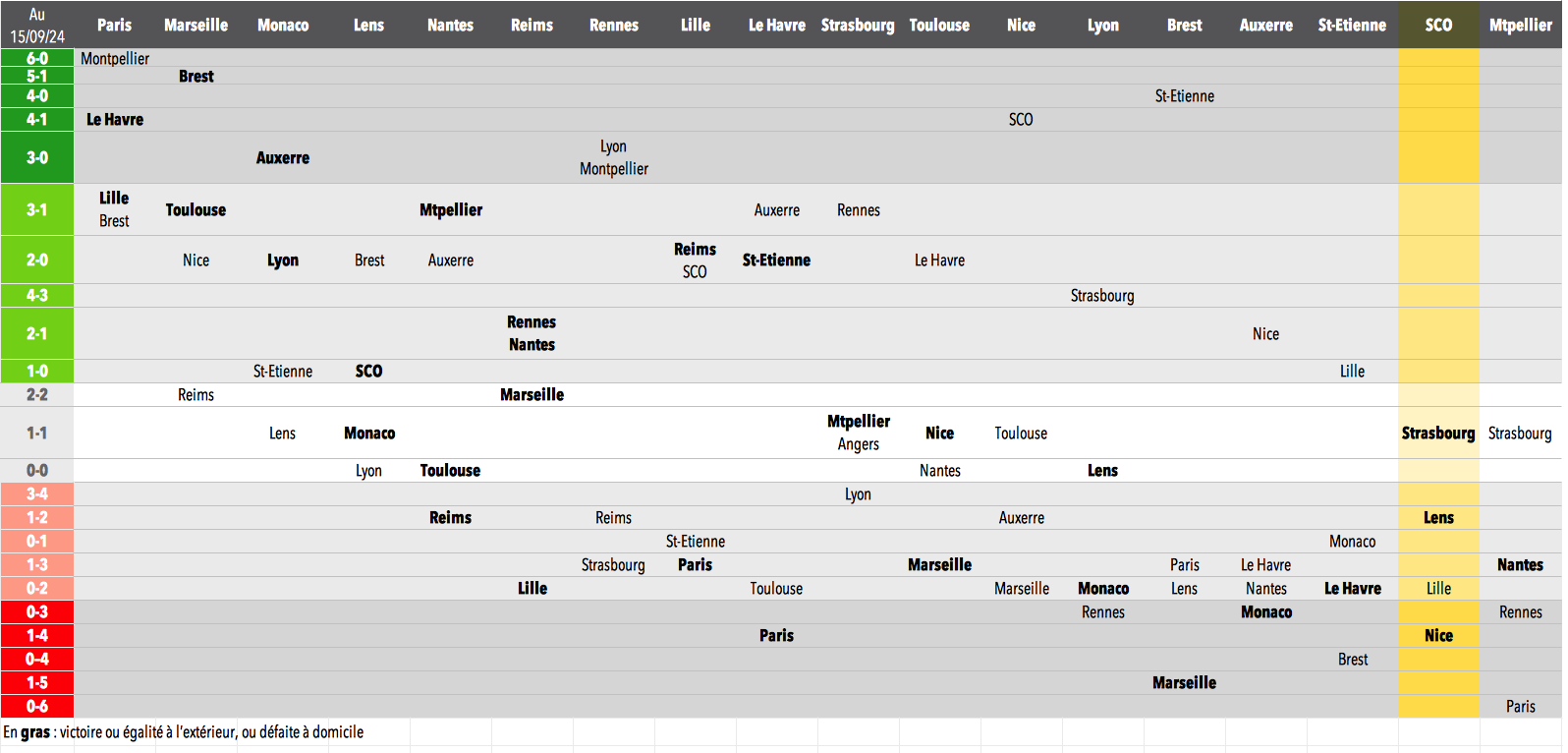Click the Paris column header

coord(114,25)
